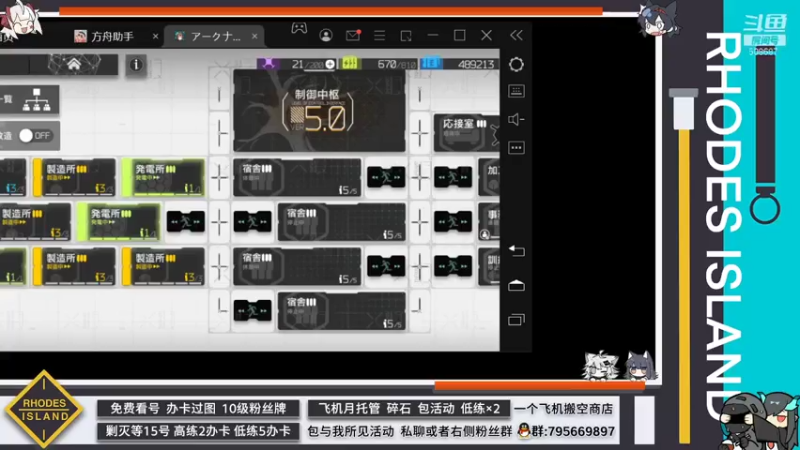Toggle the OFF switch in base panel
This screenshot has width=800, height=450.
tap(35, 136)
